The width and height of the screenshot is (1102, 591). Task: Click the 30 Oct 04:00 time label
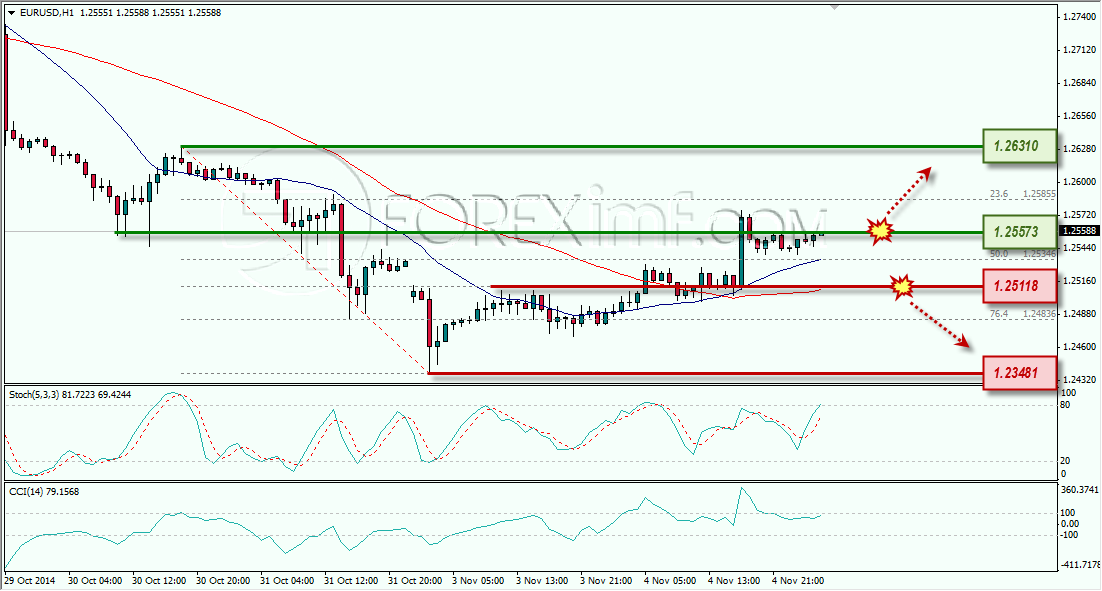point(95,580)
